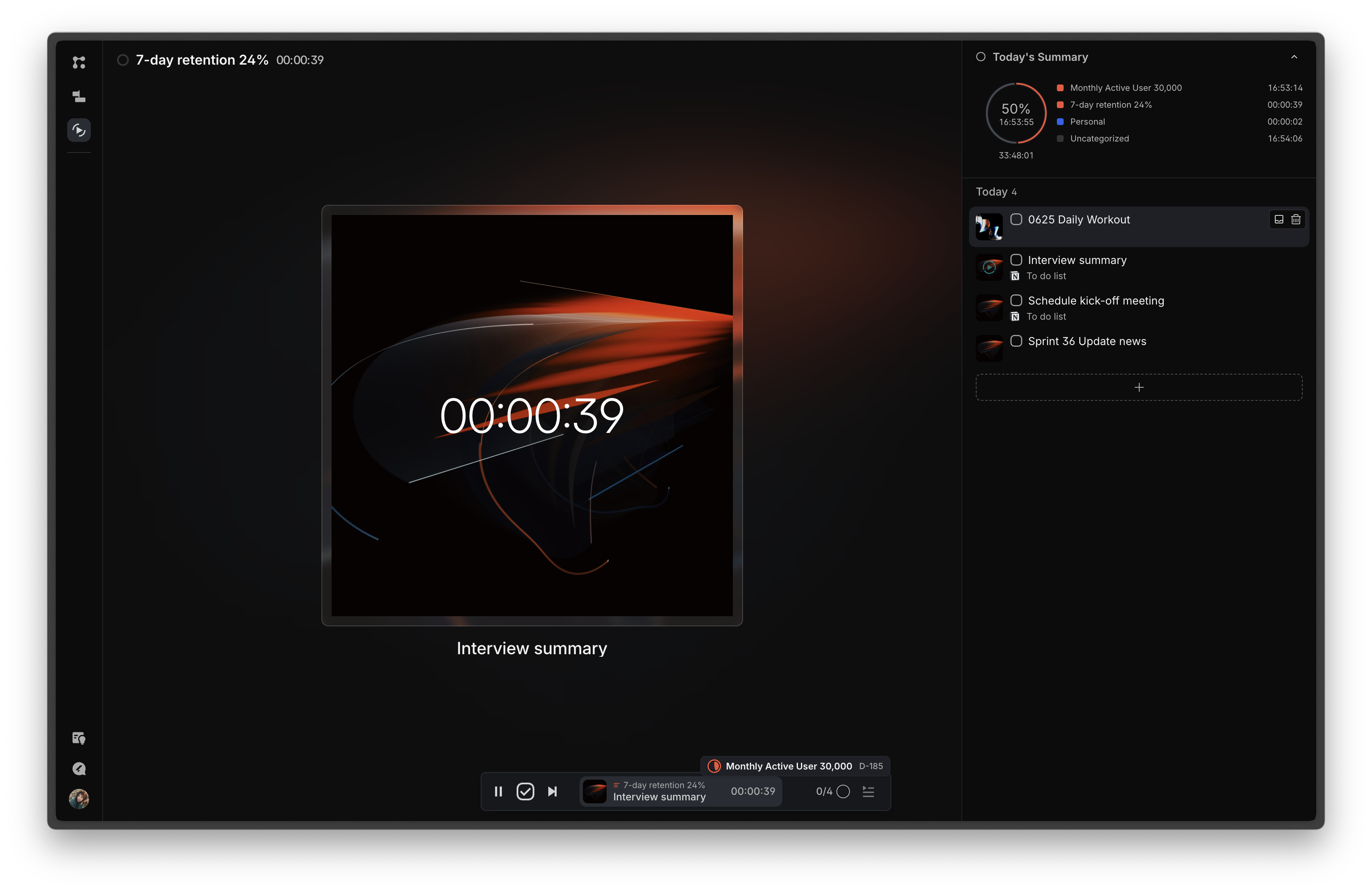Open the timeline blocks sidebar icon

click(x=79, y=96)
